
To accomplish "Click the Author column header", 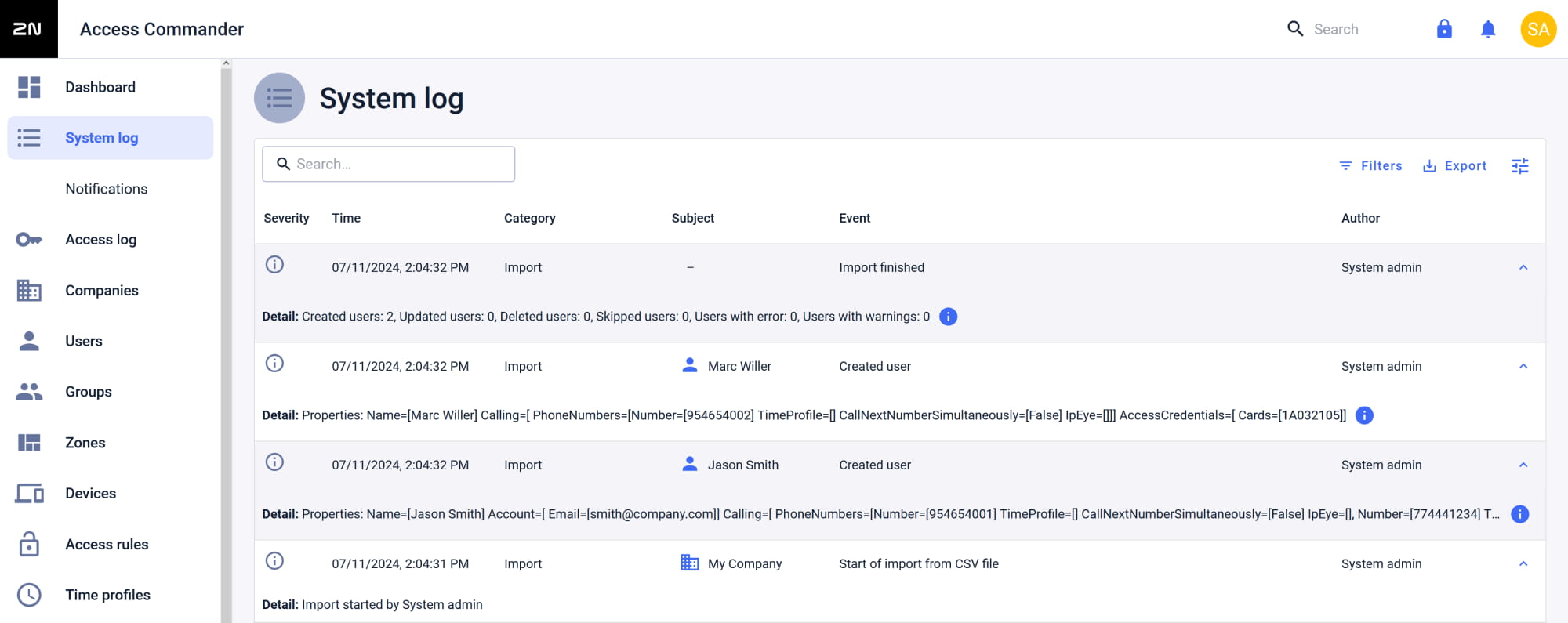I will coord(1360,218).
